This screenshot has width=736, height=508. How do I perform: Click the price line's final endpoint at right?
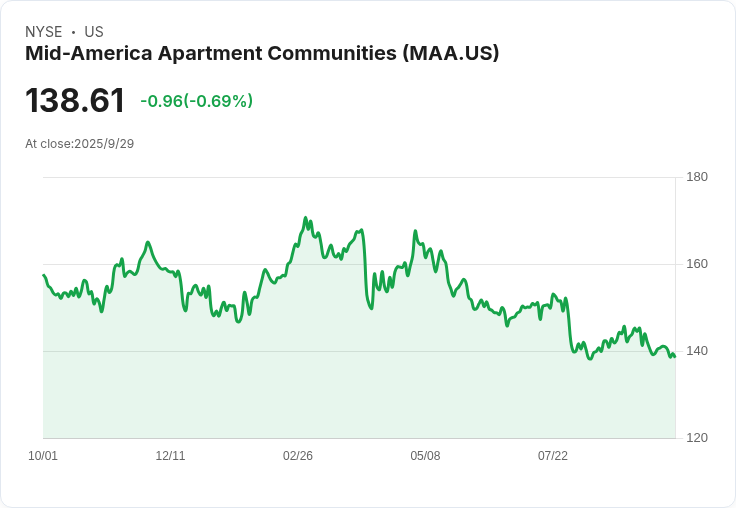coord(675,357)
